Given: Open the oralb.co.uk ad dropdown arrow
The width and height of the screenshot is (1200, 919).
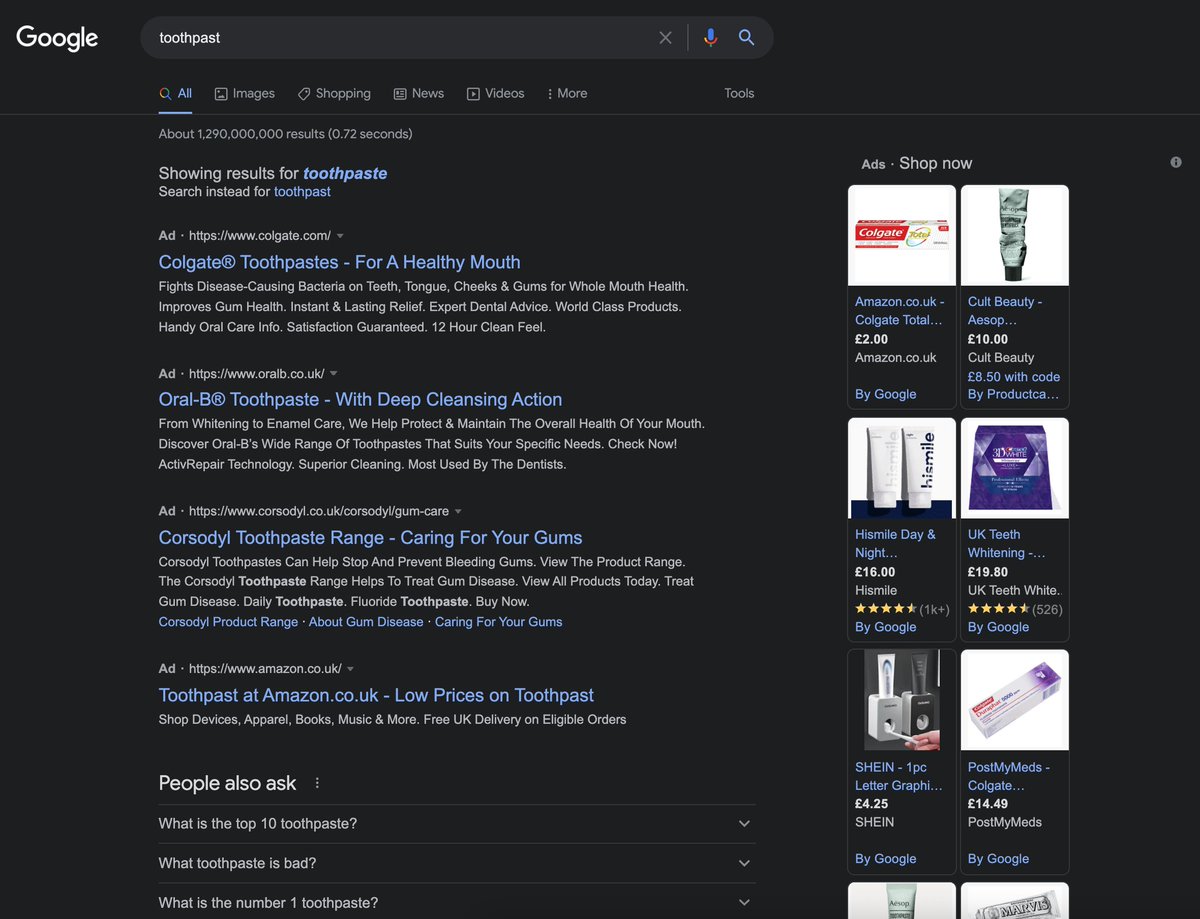Looking at the screenshot, I should [334, 374].
